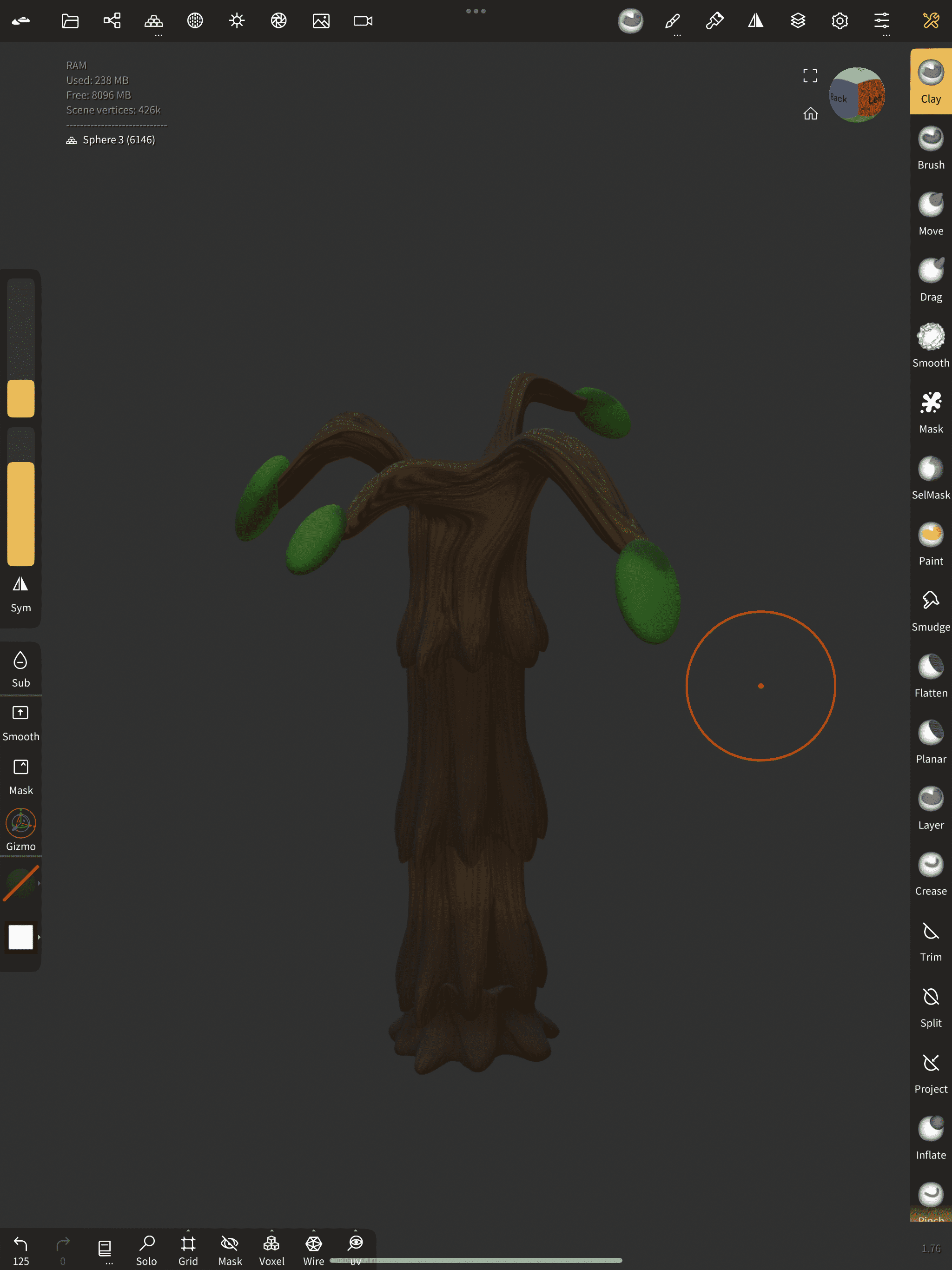Open the stroke material color swatch
Viewport: 952px width, 1270px height.
20,883
